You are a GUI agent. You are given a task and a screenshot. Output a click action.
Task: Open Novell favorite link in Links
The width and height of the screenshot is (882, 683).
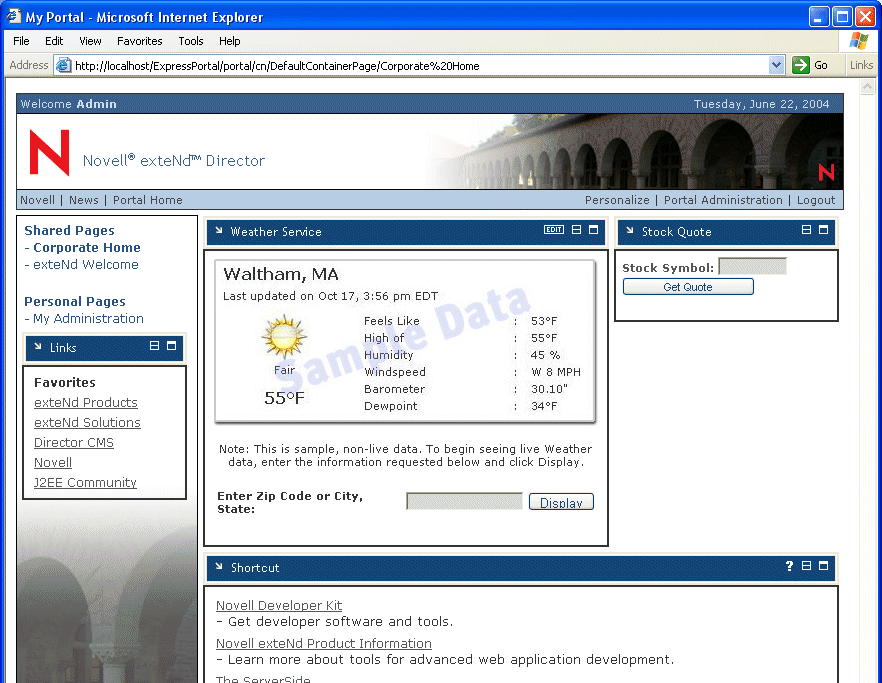pyautogui.click(x=53, y=462)
